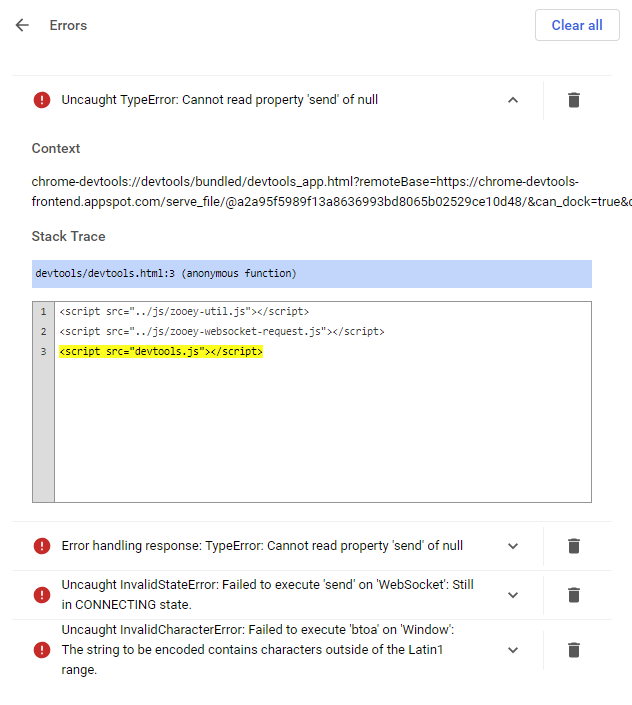
Task: Click the zooey-util.js script line
Action: [x=184, y=311]
